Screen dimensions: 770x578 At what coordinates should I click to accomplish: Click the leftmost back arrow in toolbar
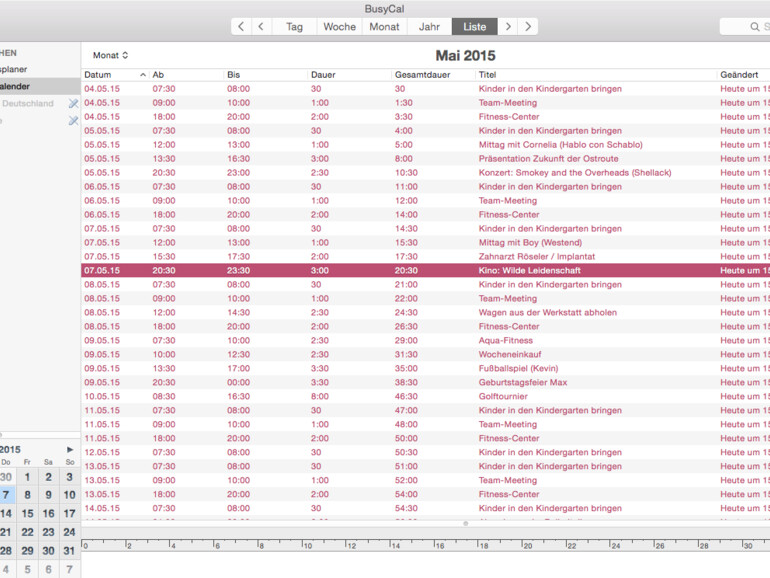(x=241, y=27)
